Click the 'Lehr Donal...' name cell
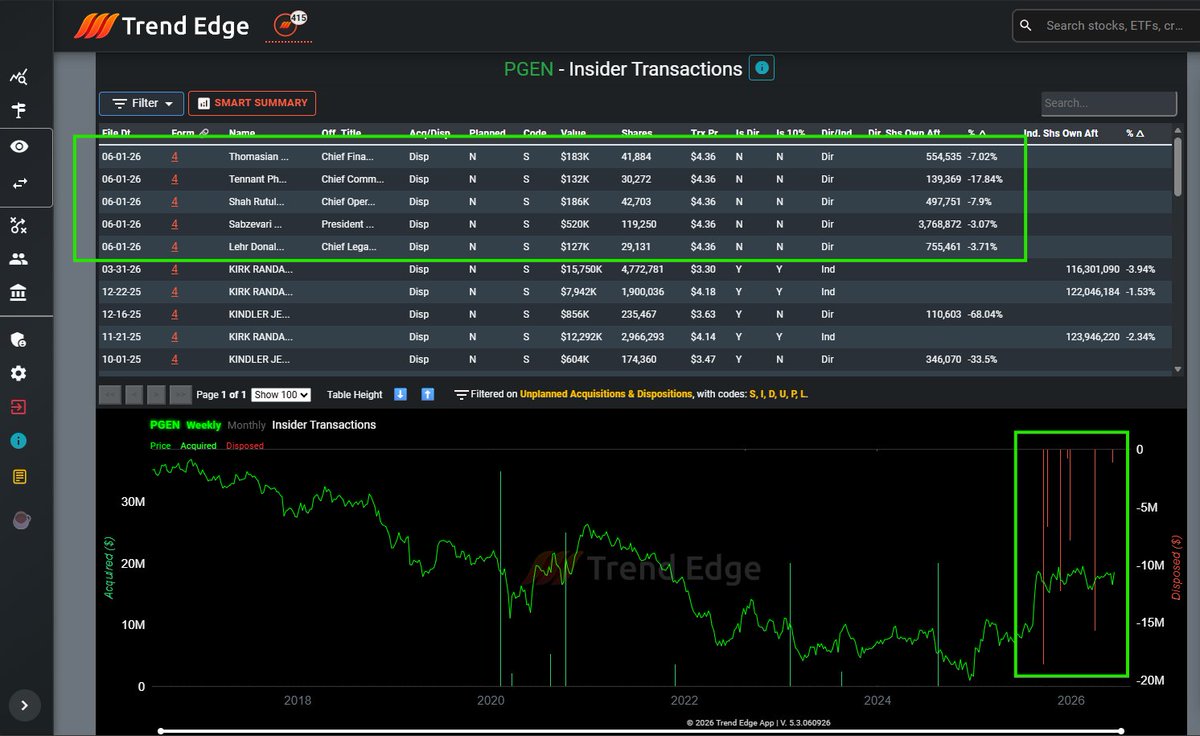 256,247
